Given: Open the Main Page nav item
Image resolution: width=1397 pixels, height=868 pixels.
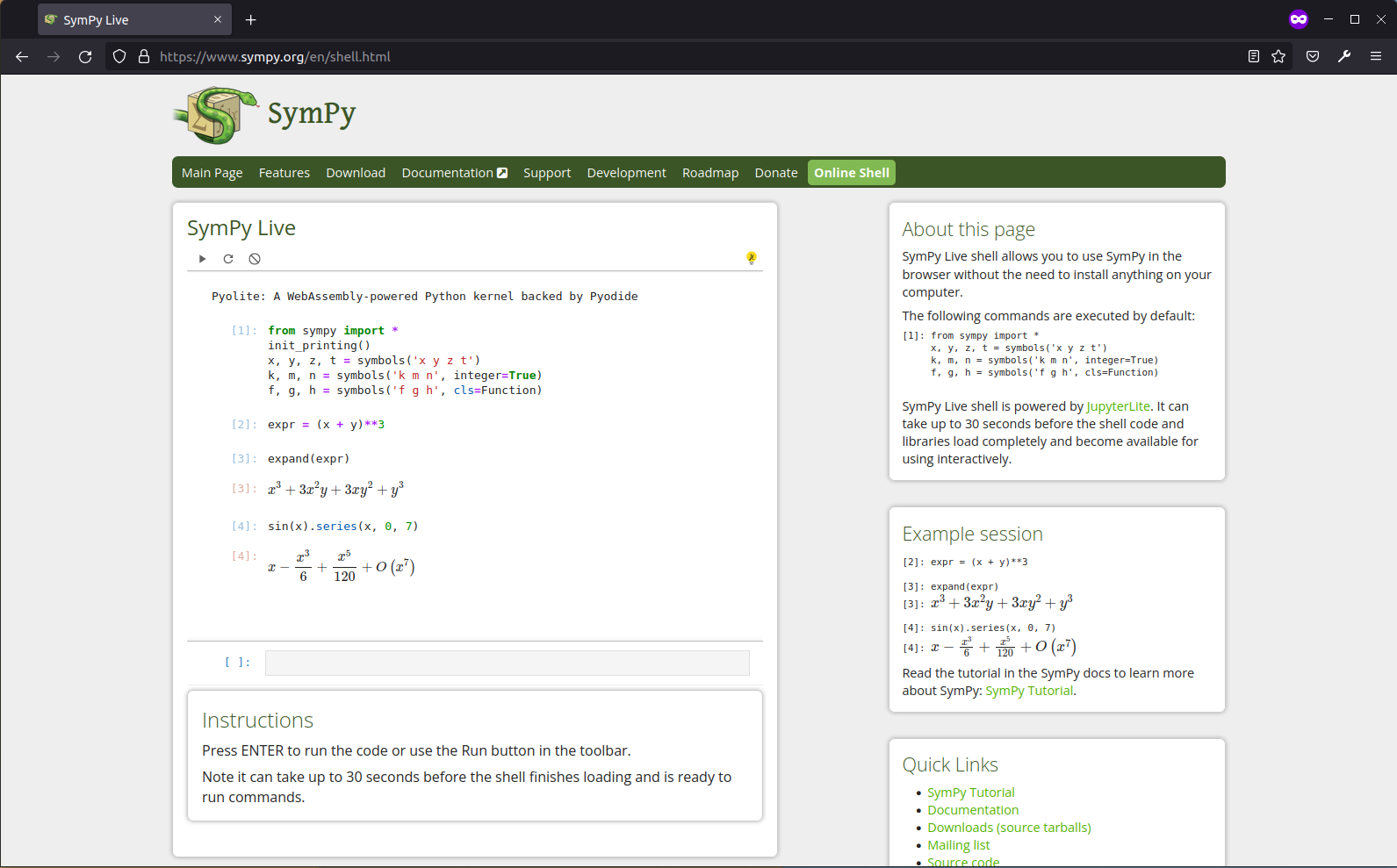Looking at the screenshot, I should pyautogui.click(x=212, y=173).
